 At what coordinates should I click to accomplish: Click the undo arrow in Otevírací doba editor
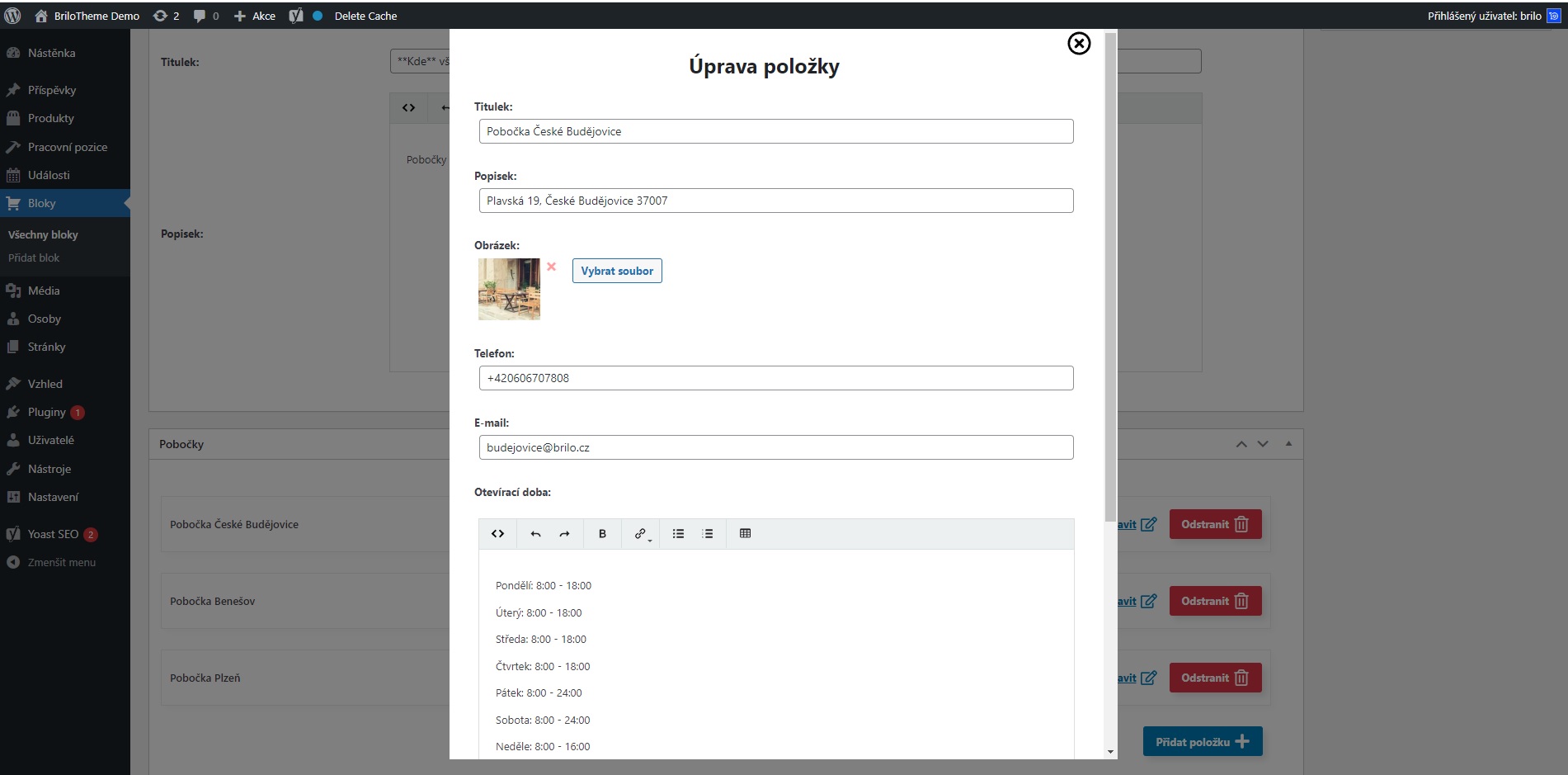click(x=535, y=534)
